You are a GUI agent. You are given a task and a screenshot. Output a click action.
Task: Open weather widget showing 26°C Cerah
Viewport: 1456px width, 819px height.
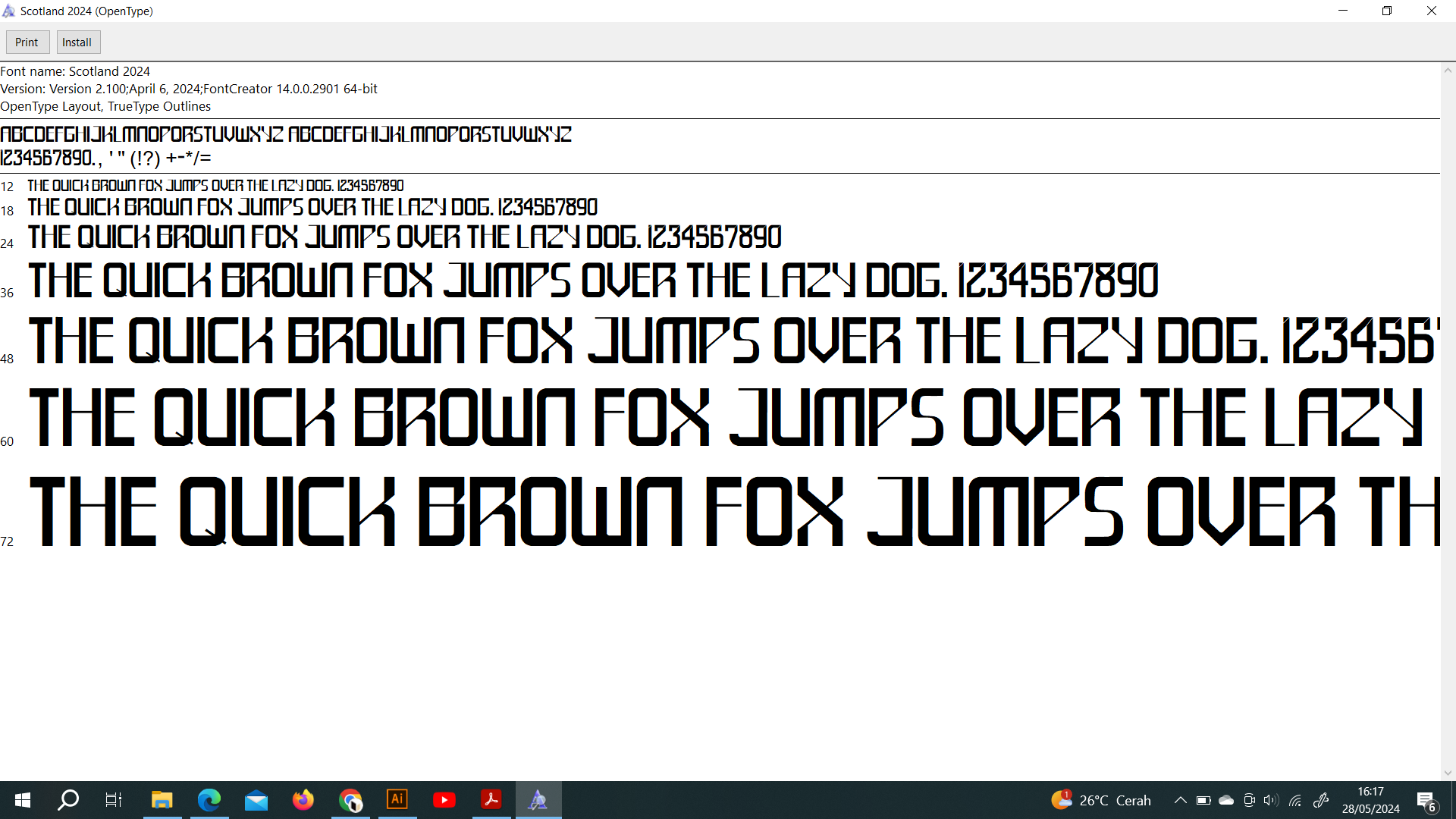tap(1101, 800)
